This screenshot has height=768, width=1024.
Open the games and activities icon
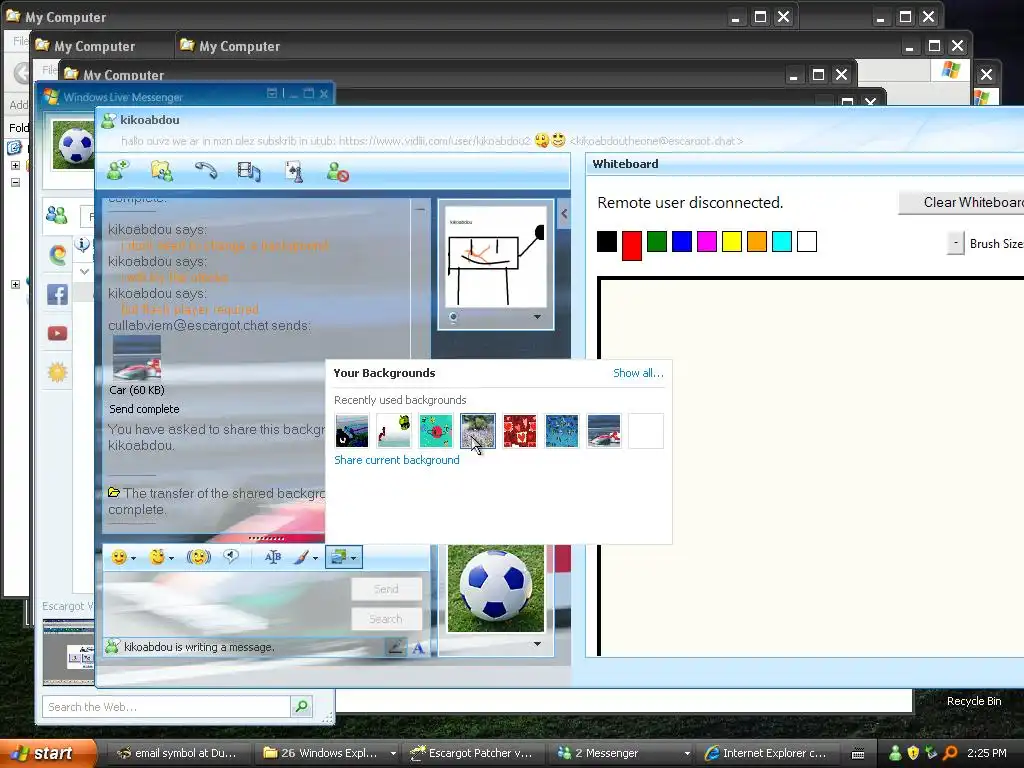coord(294,171)
